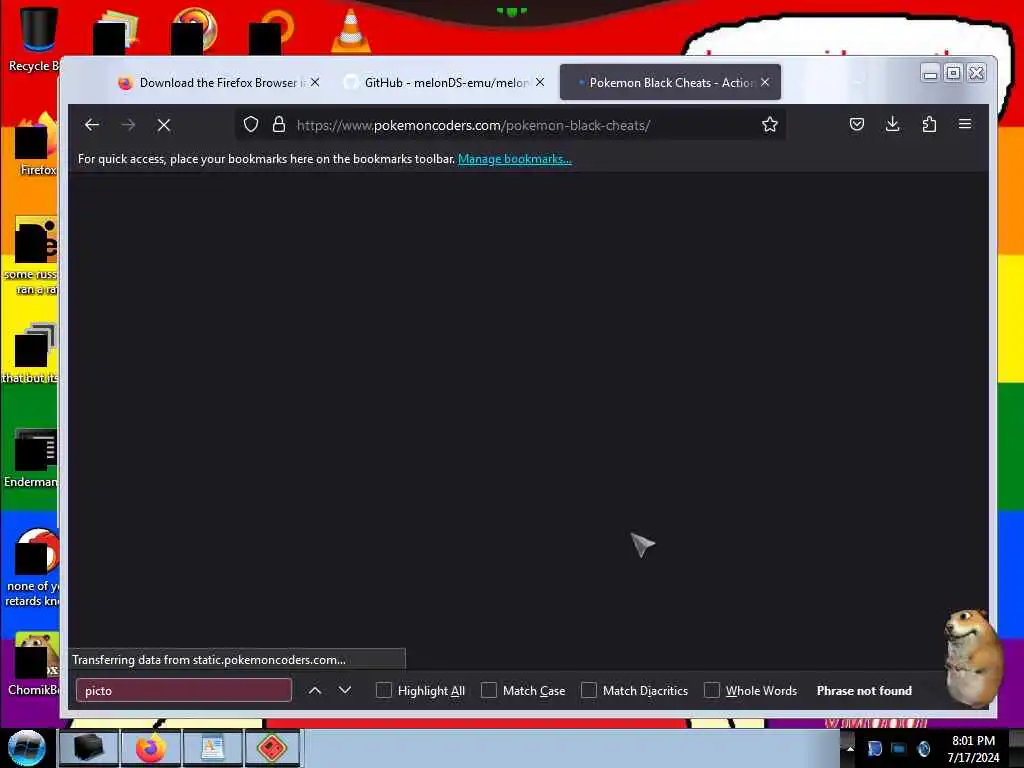
Task: Focus the find bar field containing picto
Action: tap(184, 690)
